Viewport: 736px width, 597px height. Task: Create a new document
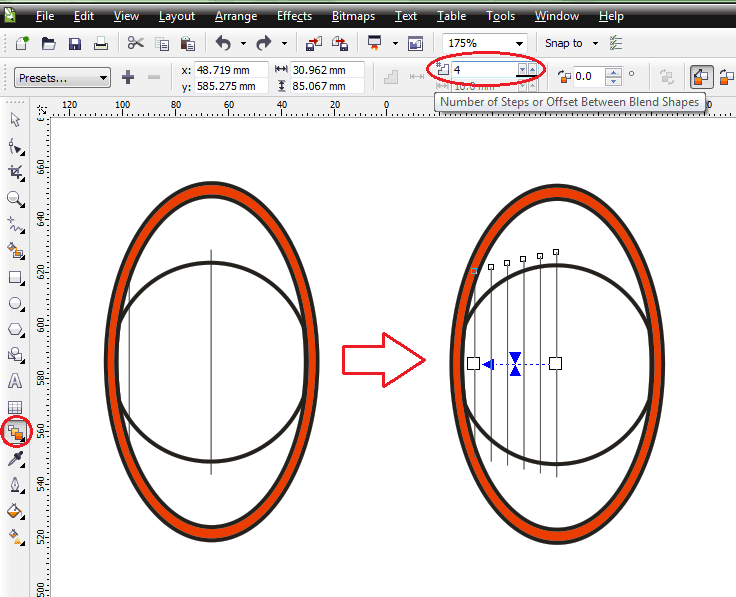(22, 43)
